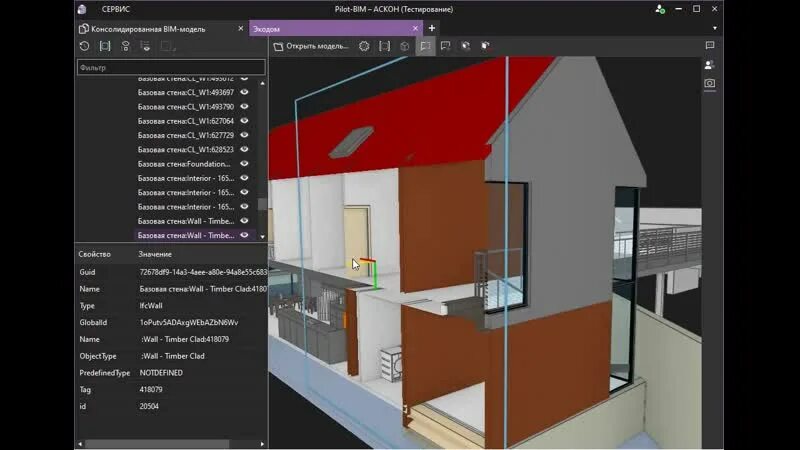Click the second flag annotation icon in viewer toolbar

445,46
